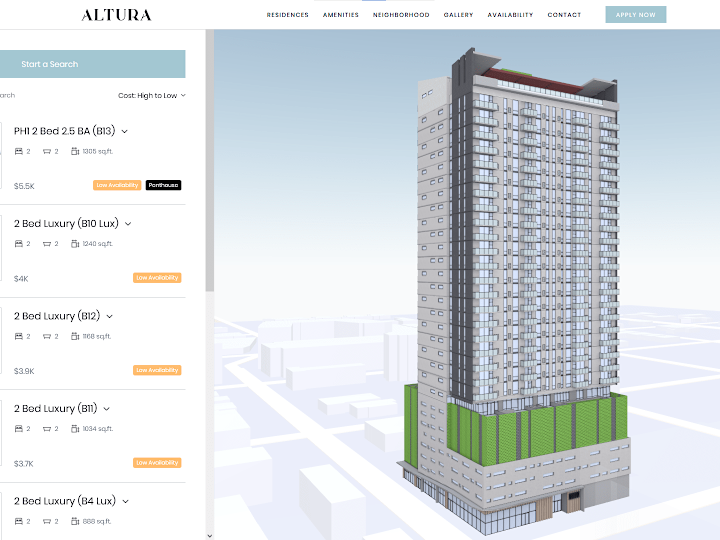This screenshot has width=720, height=540.
Task: Click the area icon next to 1240 sq.ft.
Action: tap(75, 243)
